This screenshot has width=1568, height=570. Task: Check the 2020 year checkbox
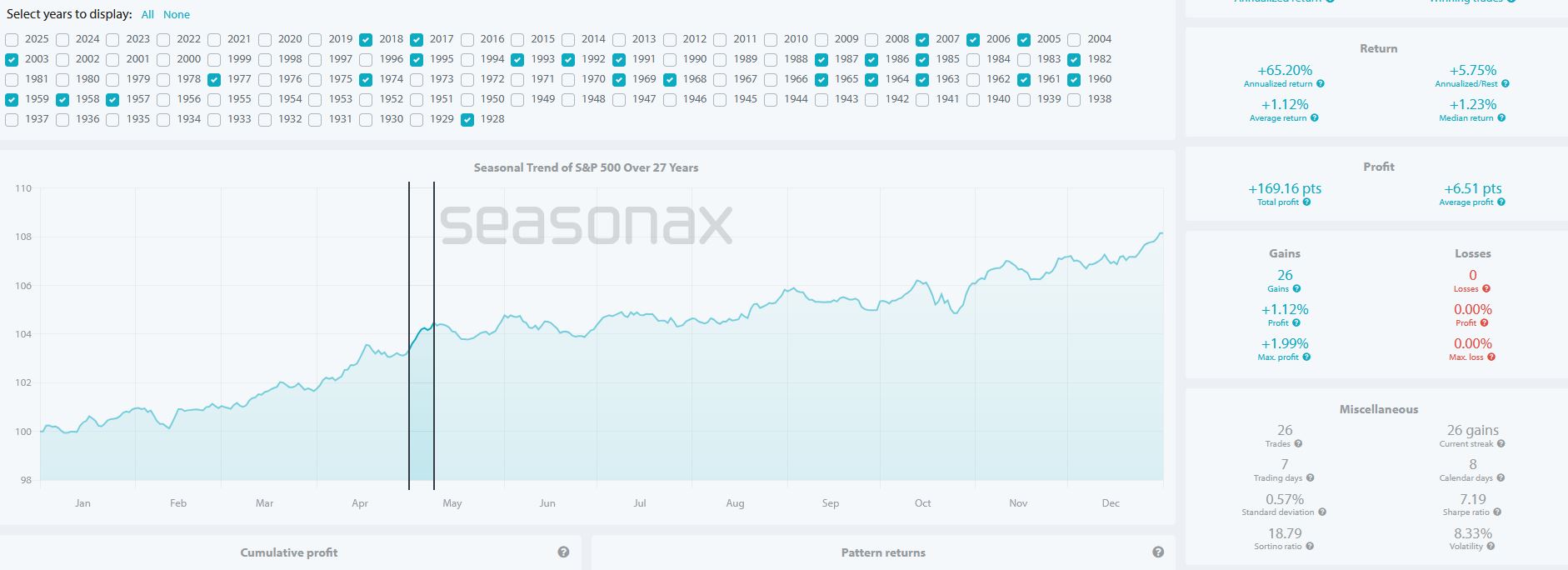click(x=265, y=39)
